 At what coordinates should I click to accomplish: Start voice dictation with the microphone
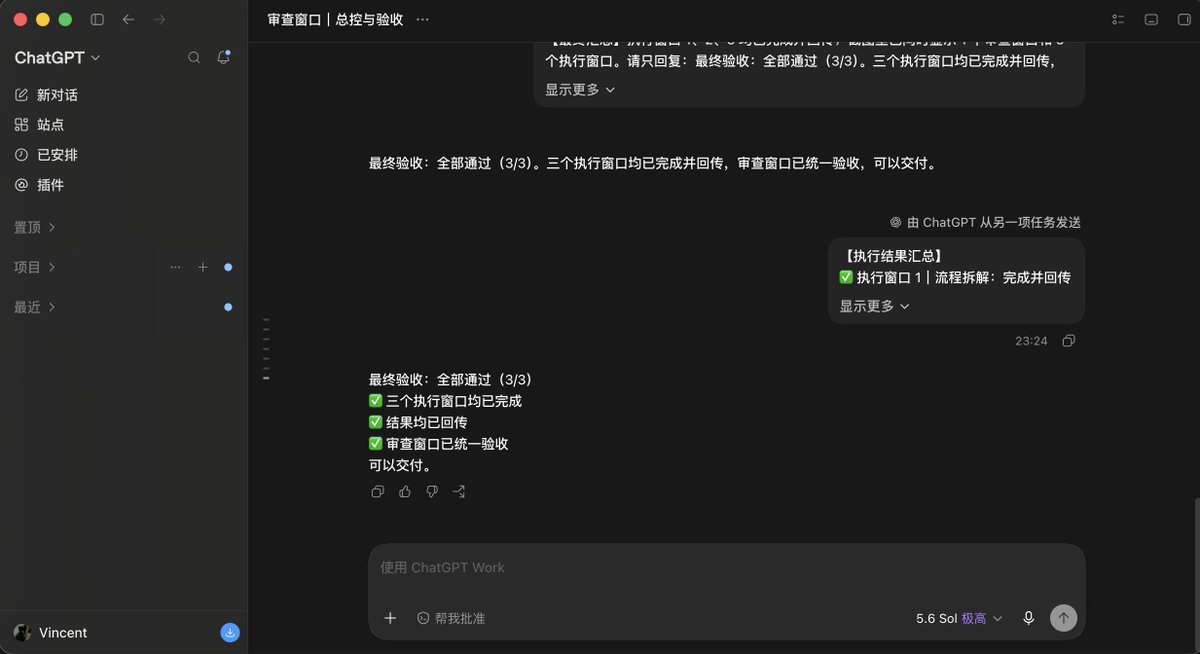click(1028, 618)
